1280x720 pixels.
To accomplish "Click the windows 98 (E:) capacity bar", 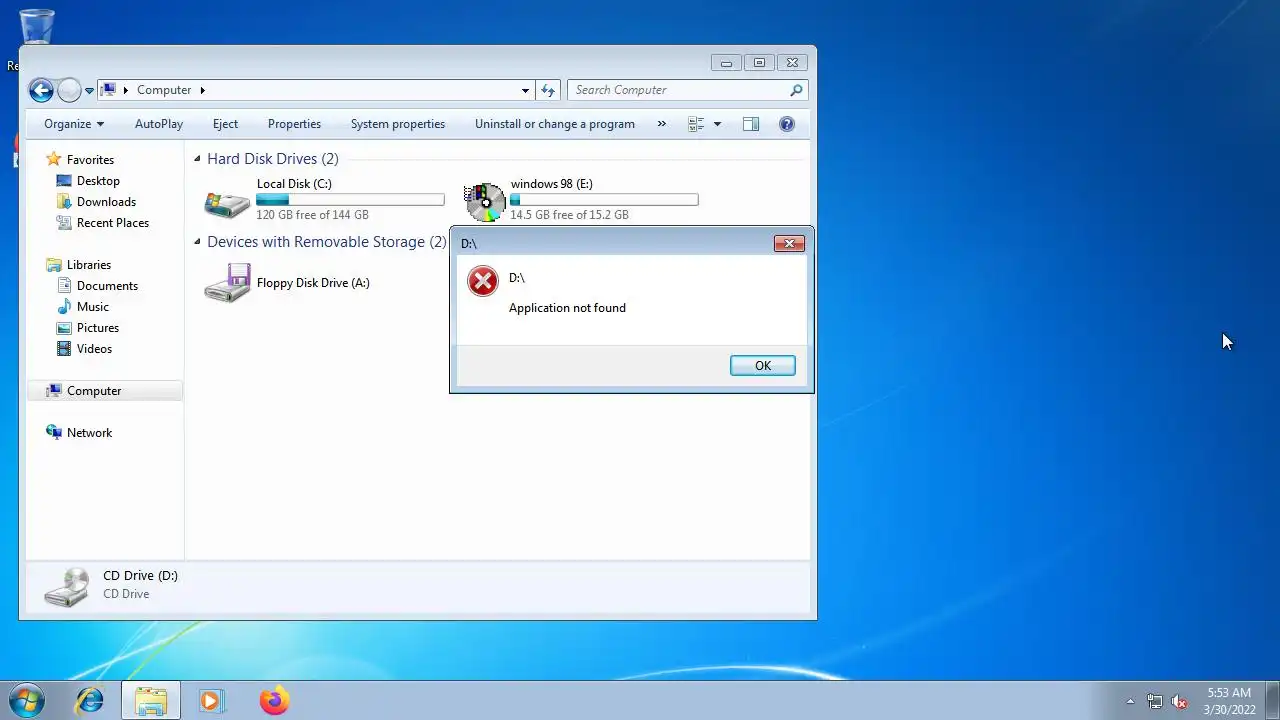I will coord(604,200).
